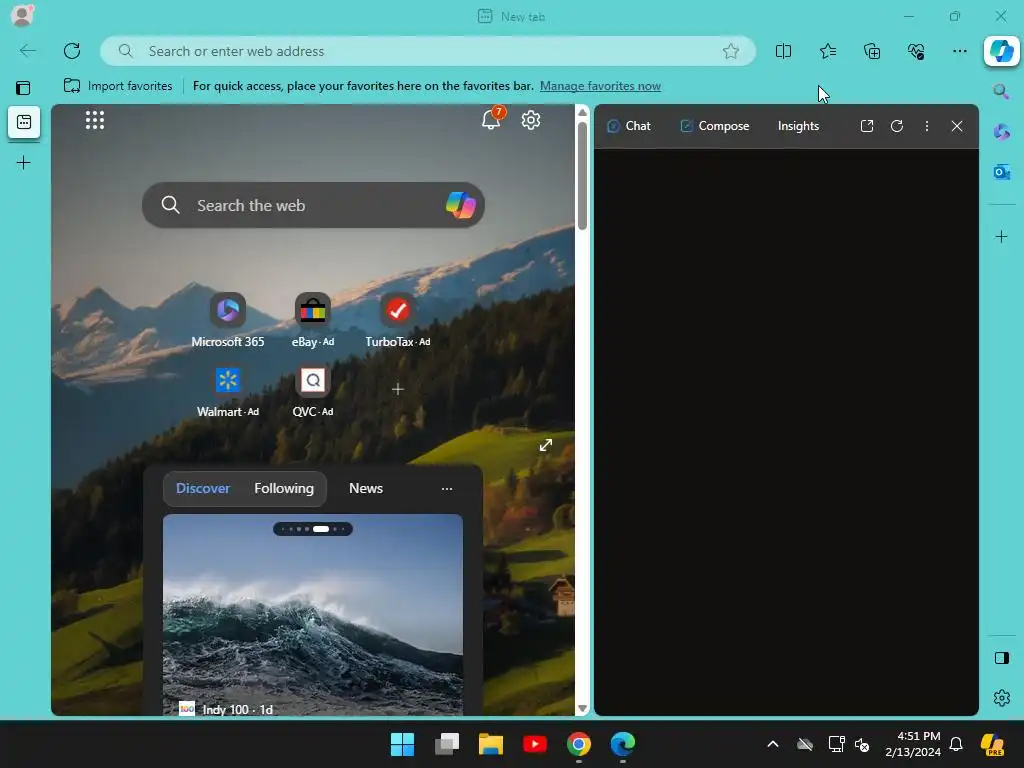Switch to Copilot Chat tab
Viewport: 1024px width, 768px height.
pos(629,126)
